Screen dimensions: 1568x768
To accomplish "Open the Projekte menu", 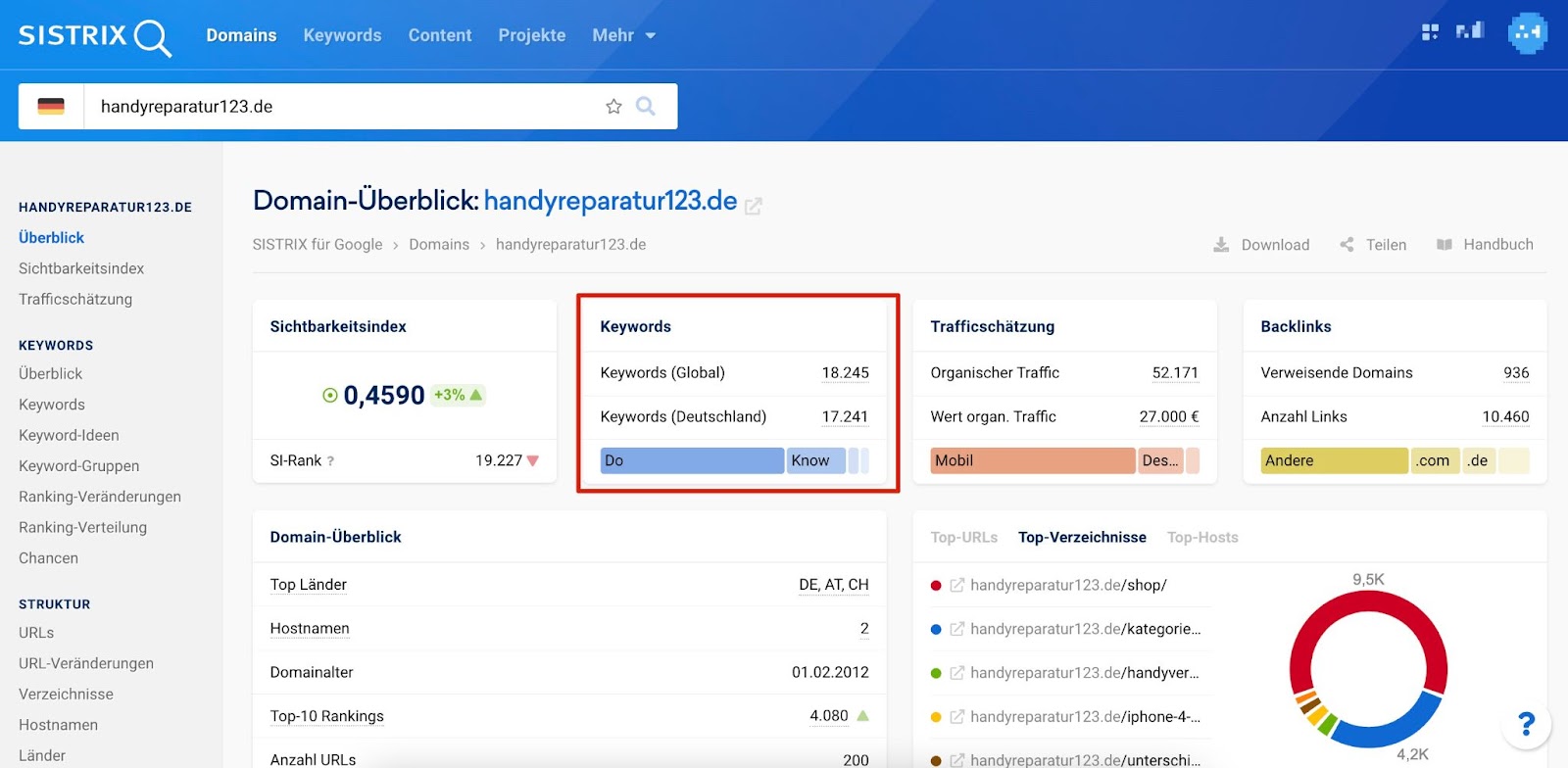I will pyautogui.click(x=532, y=35).
